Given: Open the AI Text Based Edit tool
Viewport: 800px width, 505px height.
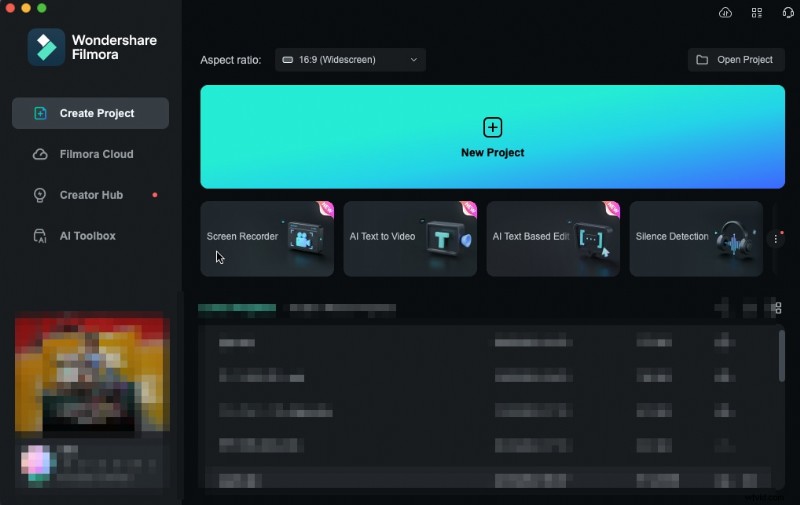Looking at the screenshot, I should point(553,238).
